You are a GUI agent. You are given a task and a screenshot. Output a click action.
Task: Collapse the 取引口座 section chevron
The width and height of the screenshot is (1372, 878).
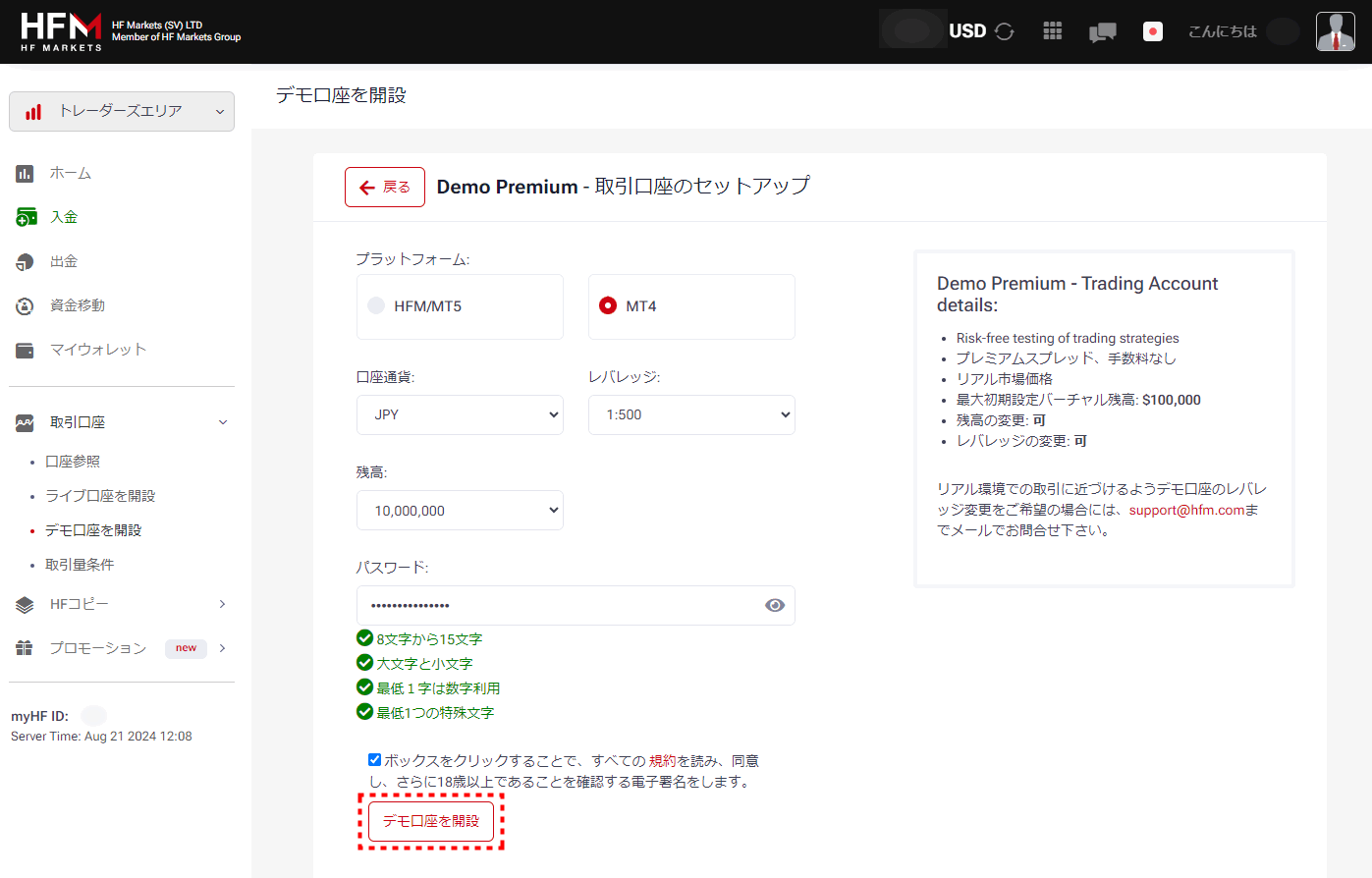click(x=223, y=422)
